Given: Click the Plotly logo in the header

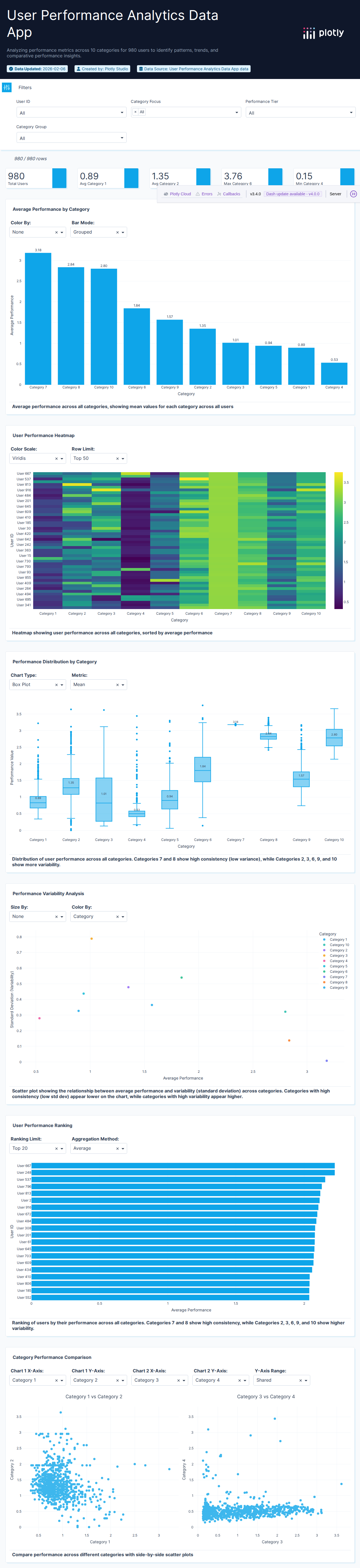Looking at the screenshot, I should 323,33.
